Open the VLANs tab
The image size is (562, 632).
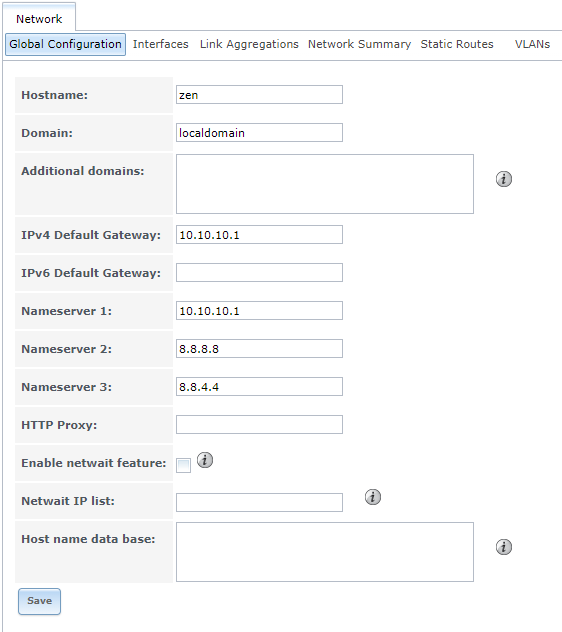pos(532,44)
